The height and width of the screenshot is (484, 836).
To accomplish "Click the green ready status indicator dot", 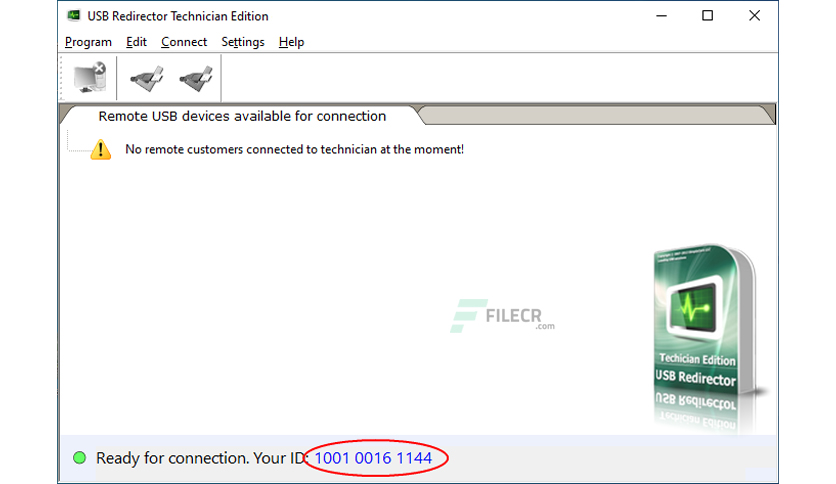I will [x=79, y=457].
